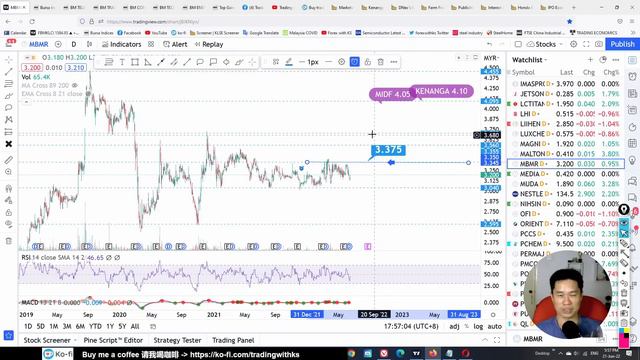Viewport: 640px width, 360px height.
Task: Toggle auto scale
Action: point(495,327)
